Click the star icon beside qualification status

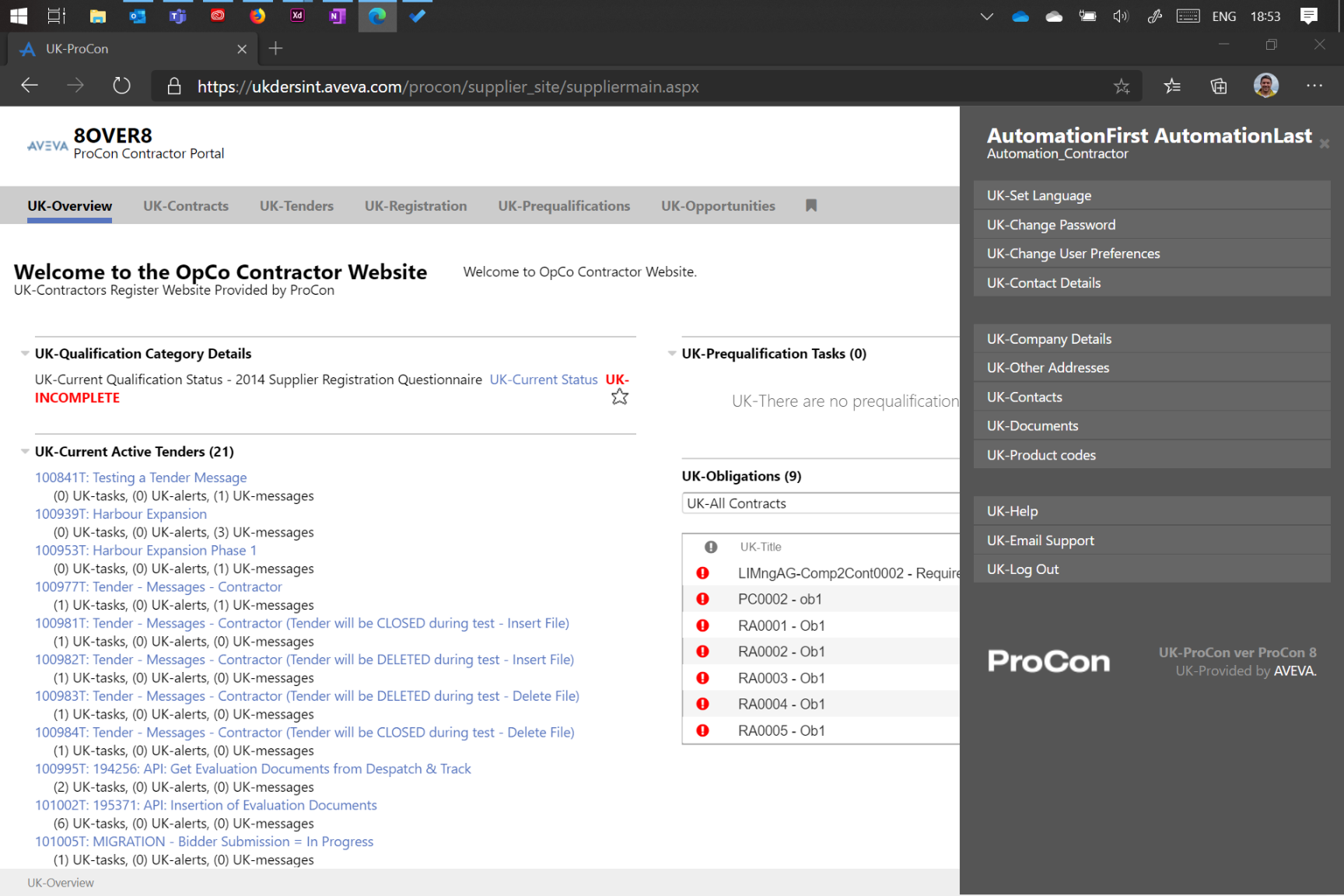click(x=619, y=397)
